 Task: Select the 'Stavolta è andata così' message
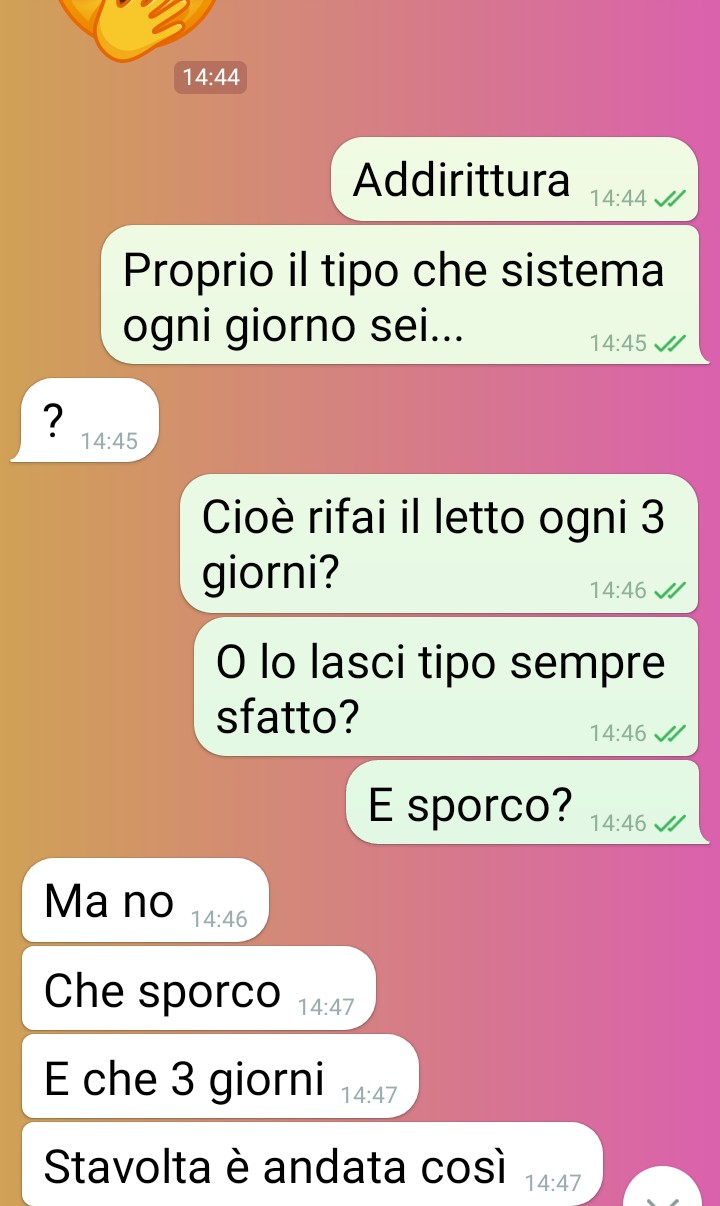pyautogui.click(x=312, y=1164)
